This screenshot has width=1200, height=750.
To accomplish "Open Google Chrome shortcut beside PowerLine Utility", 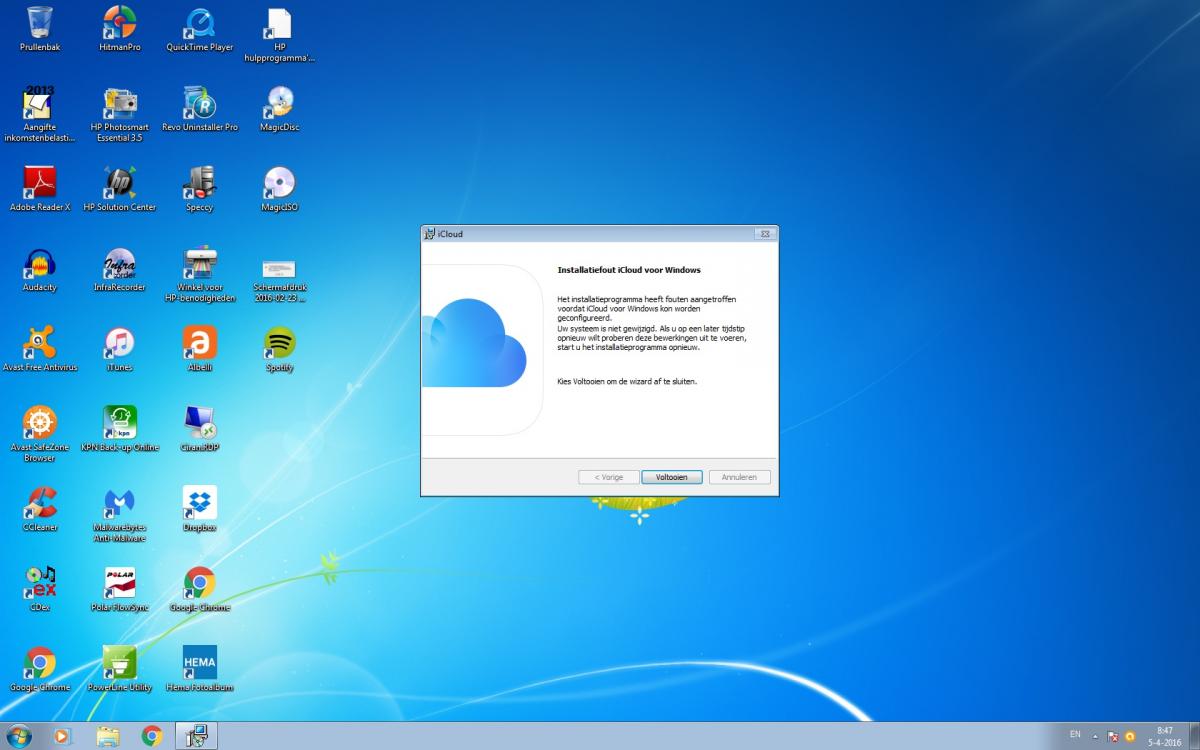I will pyautogui.click(x=40, y=669).
